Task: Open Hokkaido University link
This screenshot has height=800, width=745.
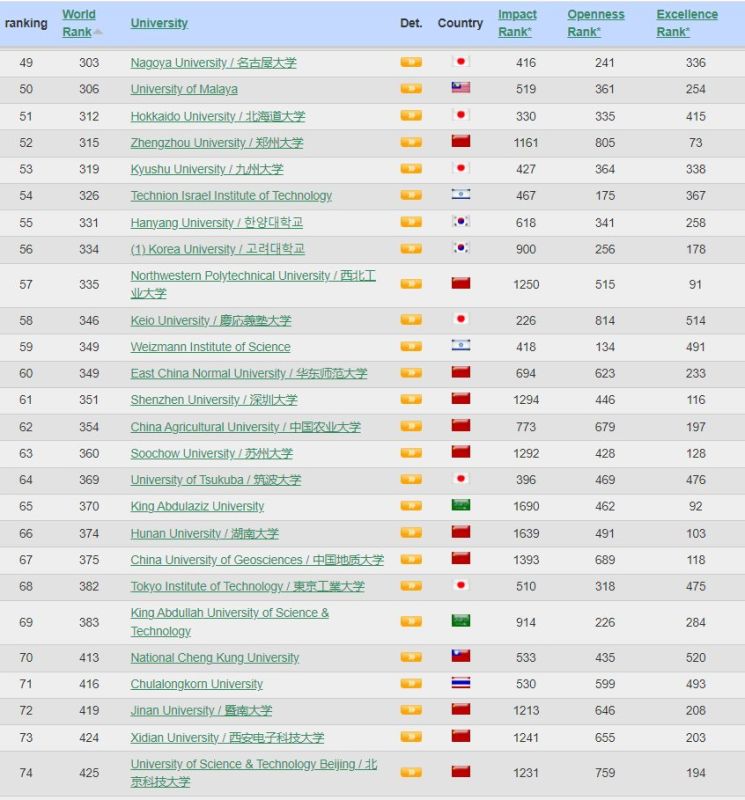Action: pos(218,116)
